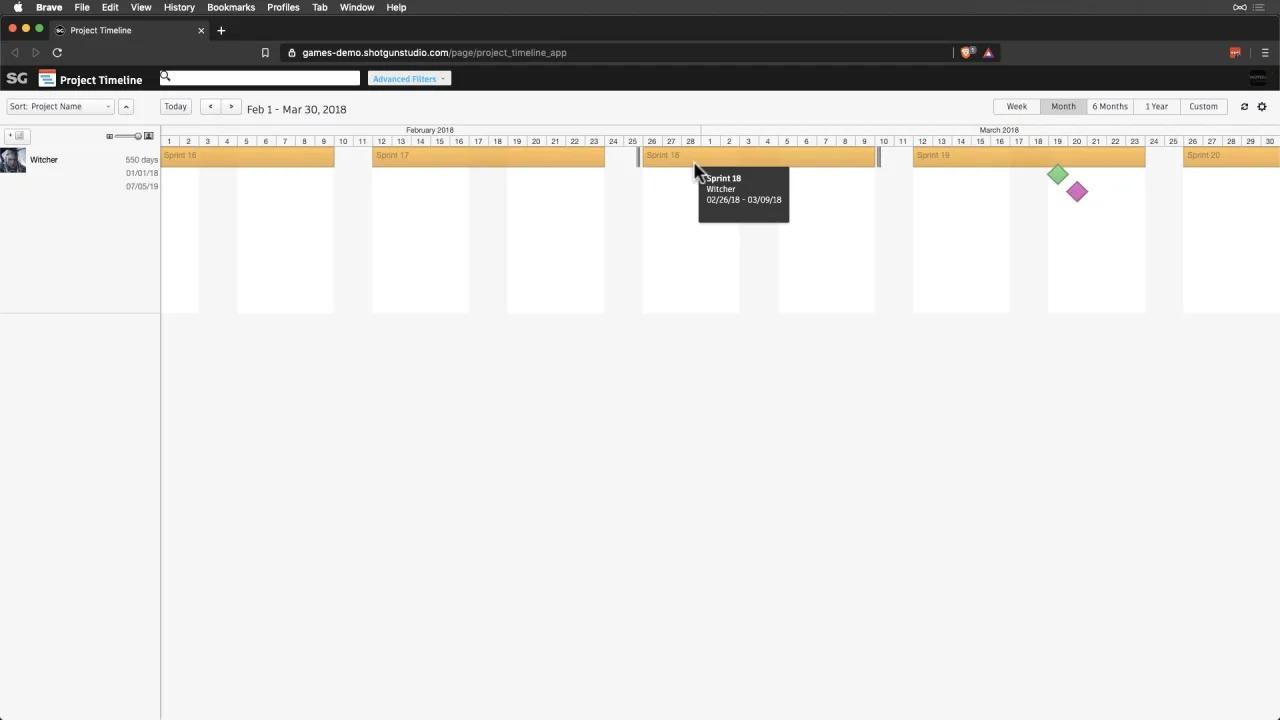Close the Project Timeline tab
This screenshot has height=720, width=1280.
(x=201, y=30)
